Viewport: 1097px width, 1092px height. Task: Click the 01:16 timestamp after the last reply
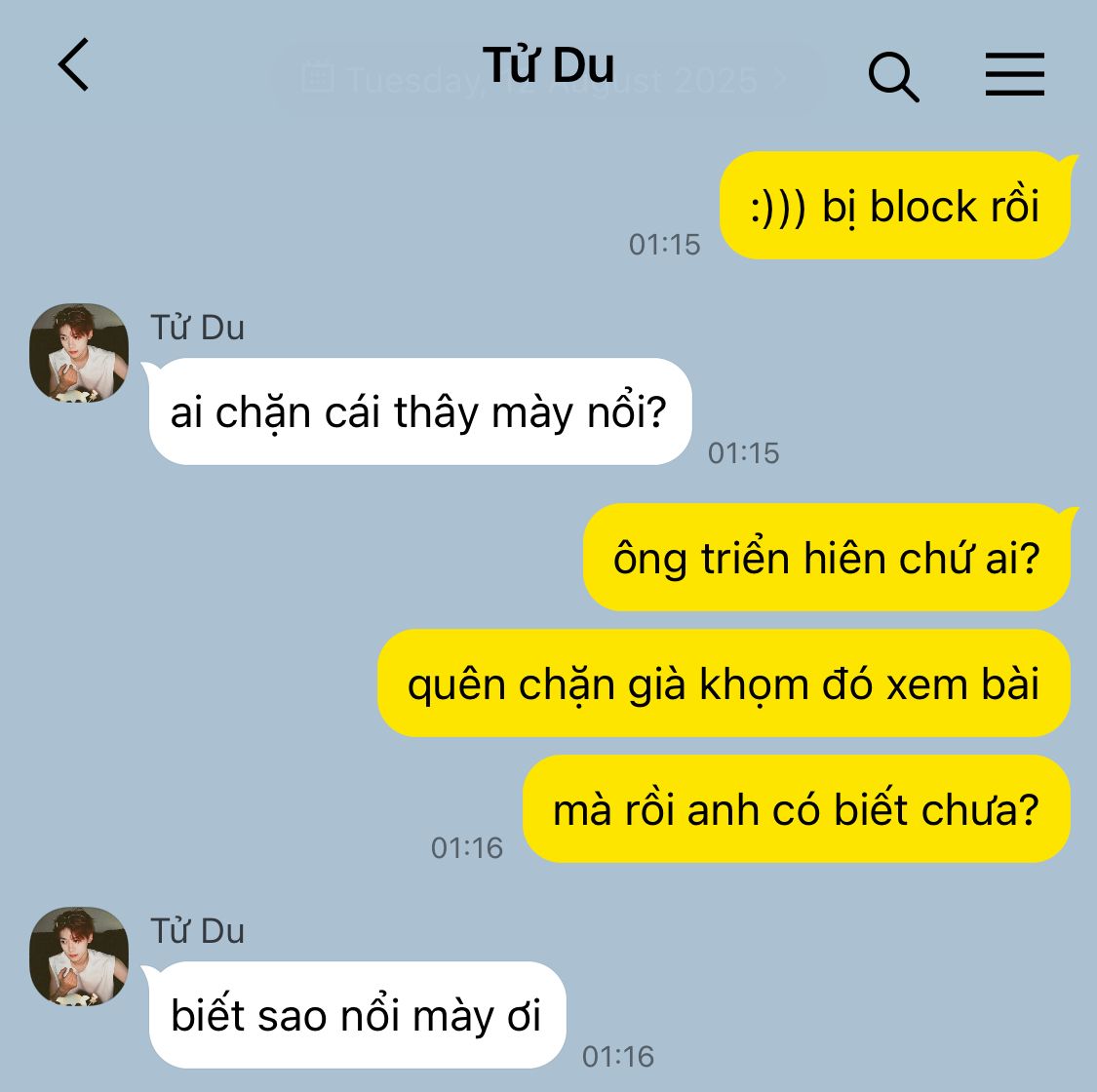tap(618, 1056)
